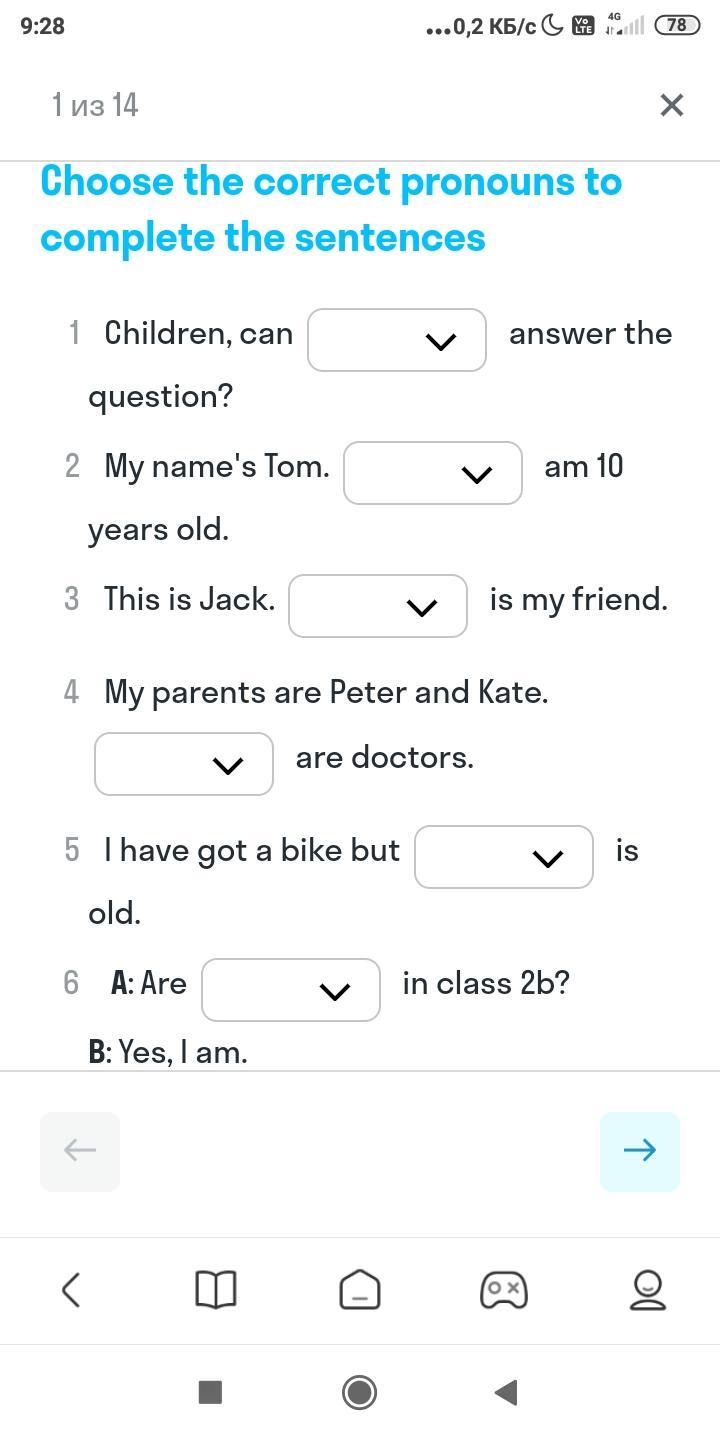Tap the heading 'Choose the correct pronouns'
720x1440 pixels.
(331, 210)
